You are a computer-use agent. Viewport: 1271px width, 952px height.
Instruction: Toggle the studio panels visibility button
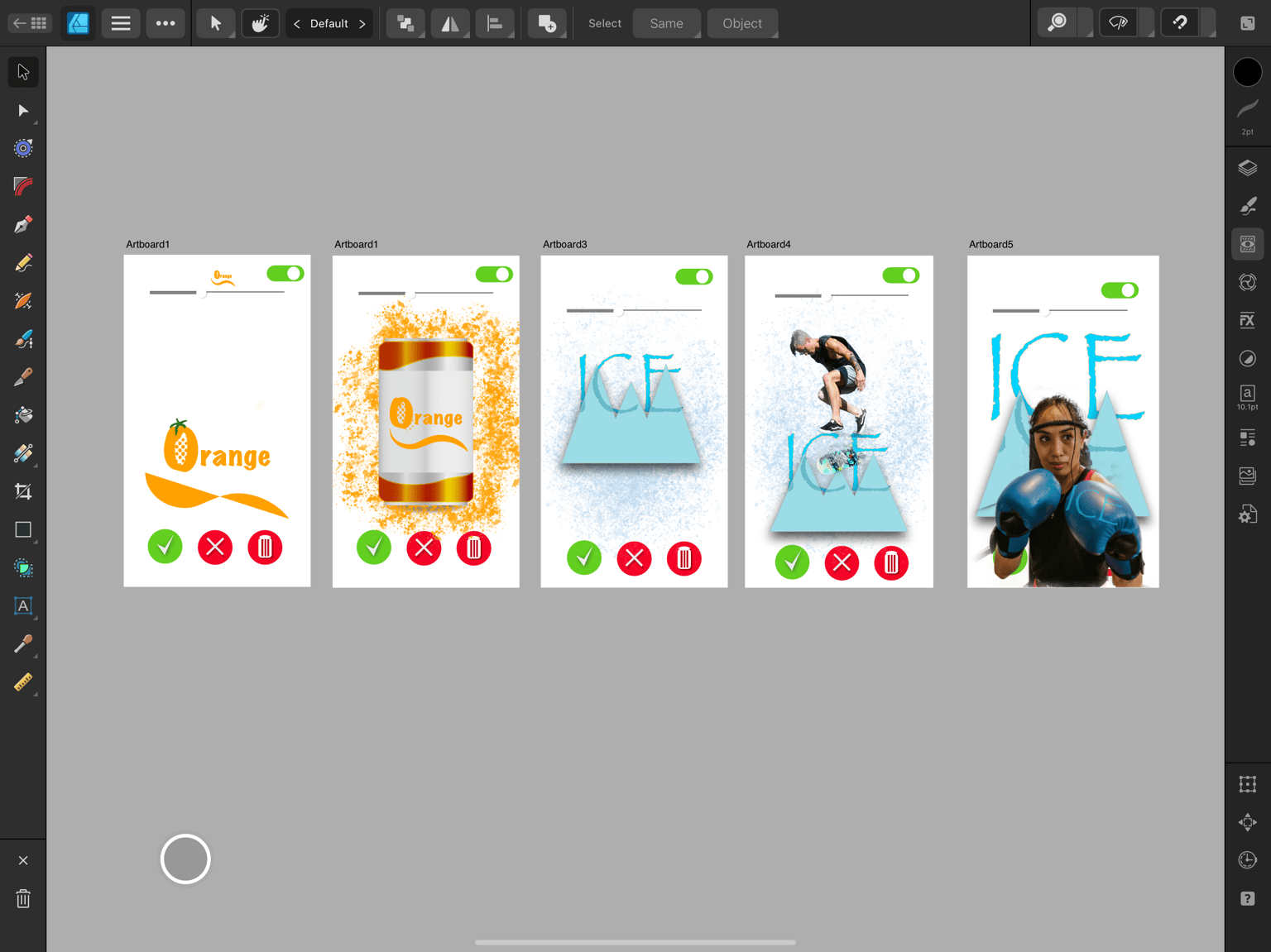point(1248,23)
